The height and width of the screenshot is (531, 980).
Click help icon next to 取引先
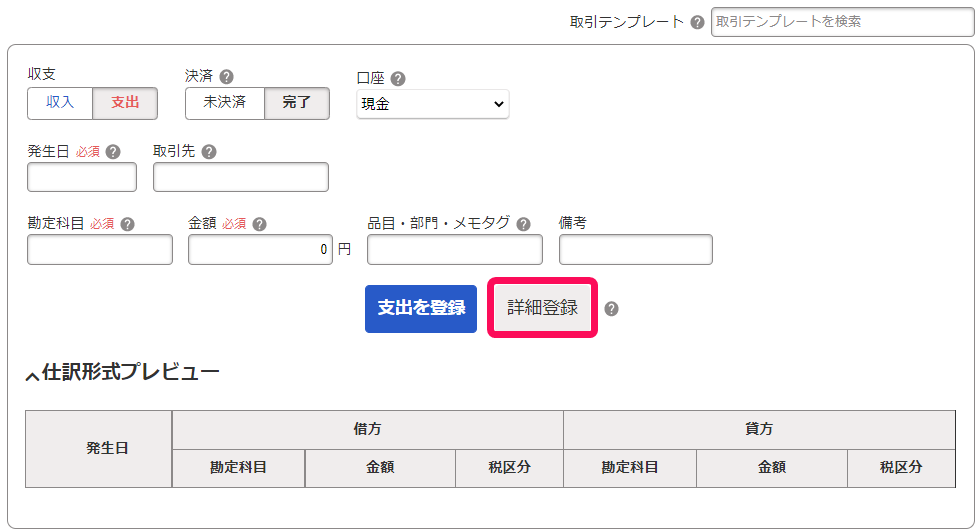click(209, 152)
